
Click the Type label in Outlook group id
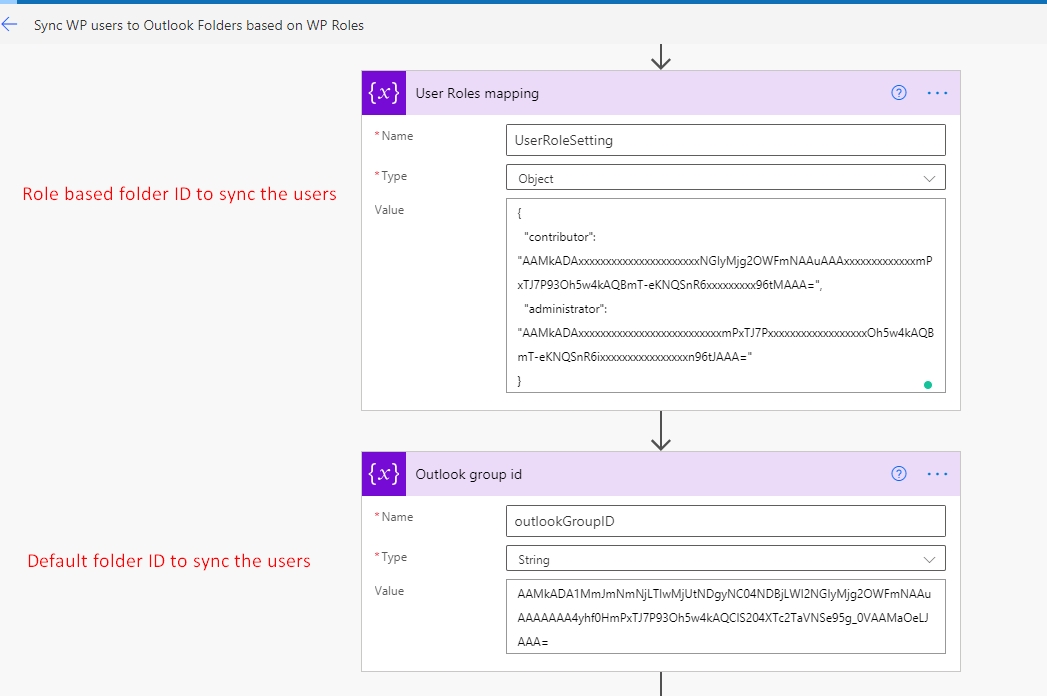click(x=394, y=557)
